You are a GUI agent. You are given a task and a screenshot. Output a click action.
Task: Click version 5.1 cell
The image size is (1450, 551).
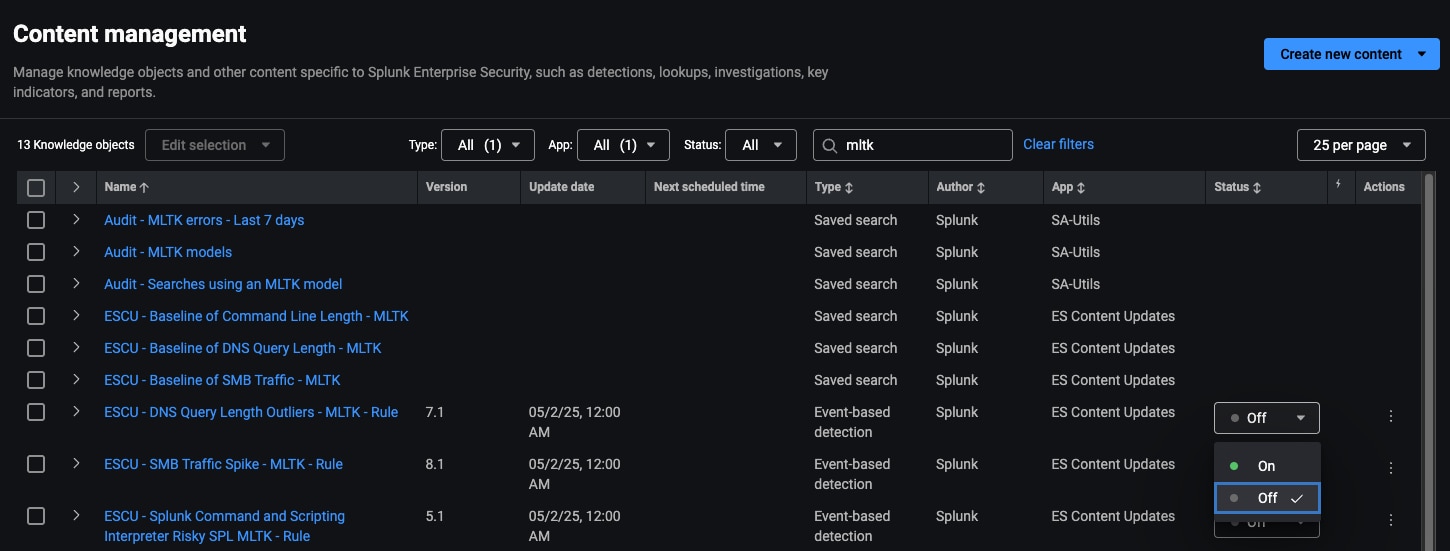click(435, 516)
